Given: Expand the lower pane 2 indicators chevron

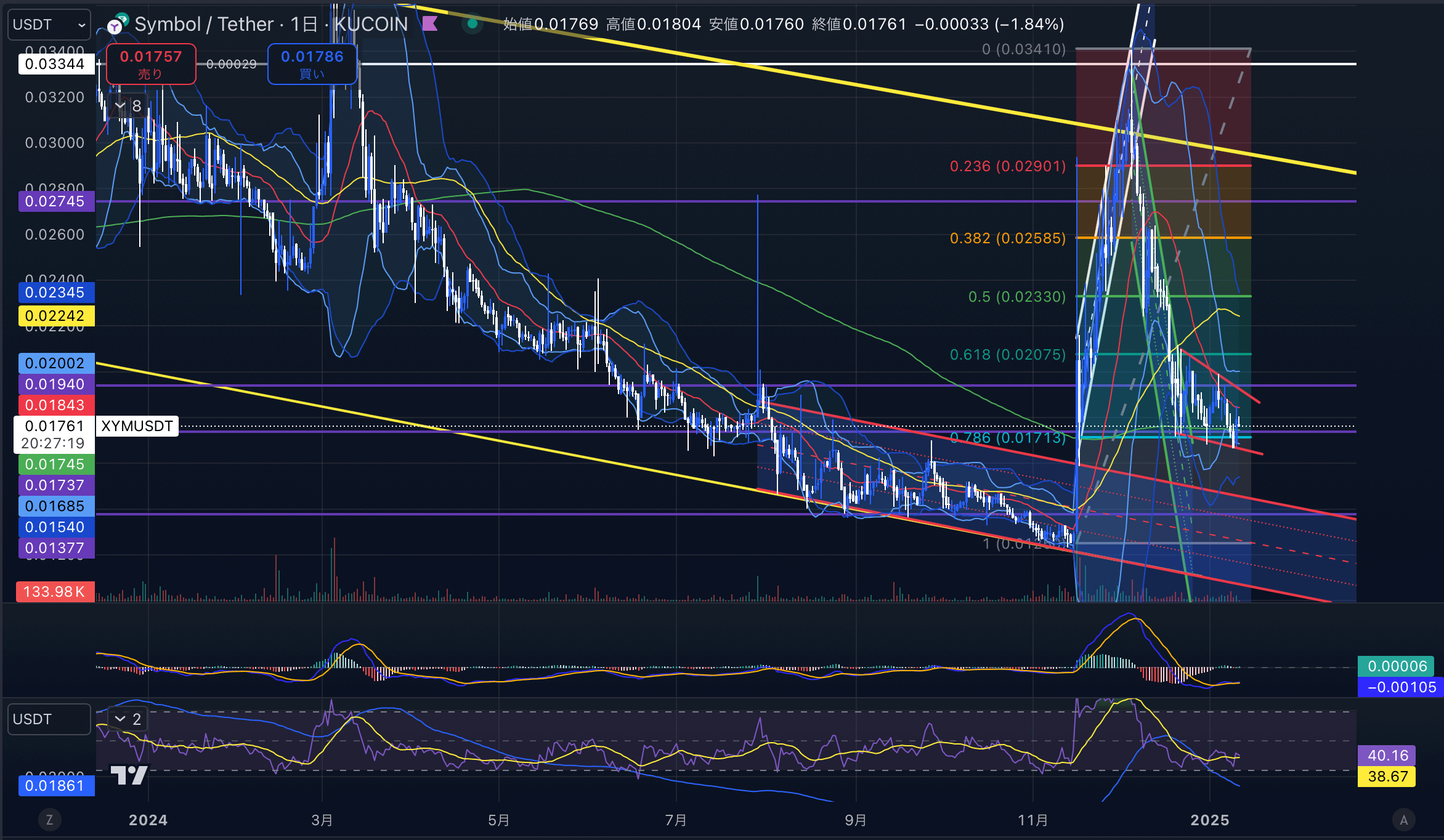Looking at the screenshot, I should [128, 719].
